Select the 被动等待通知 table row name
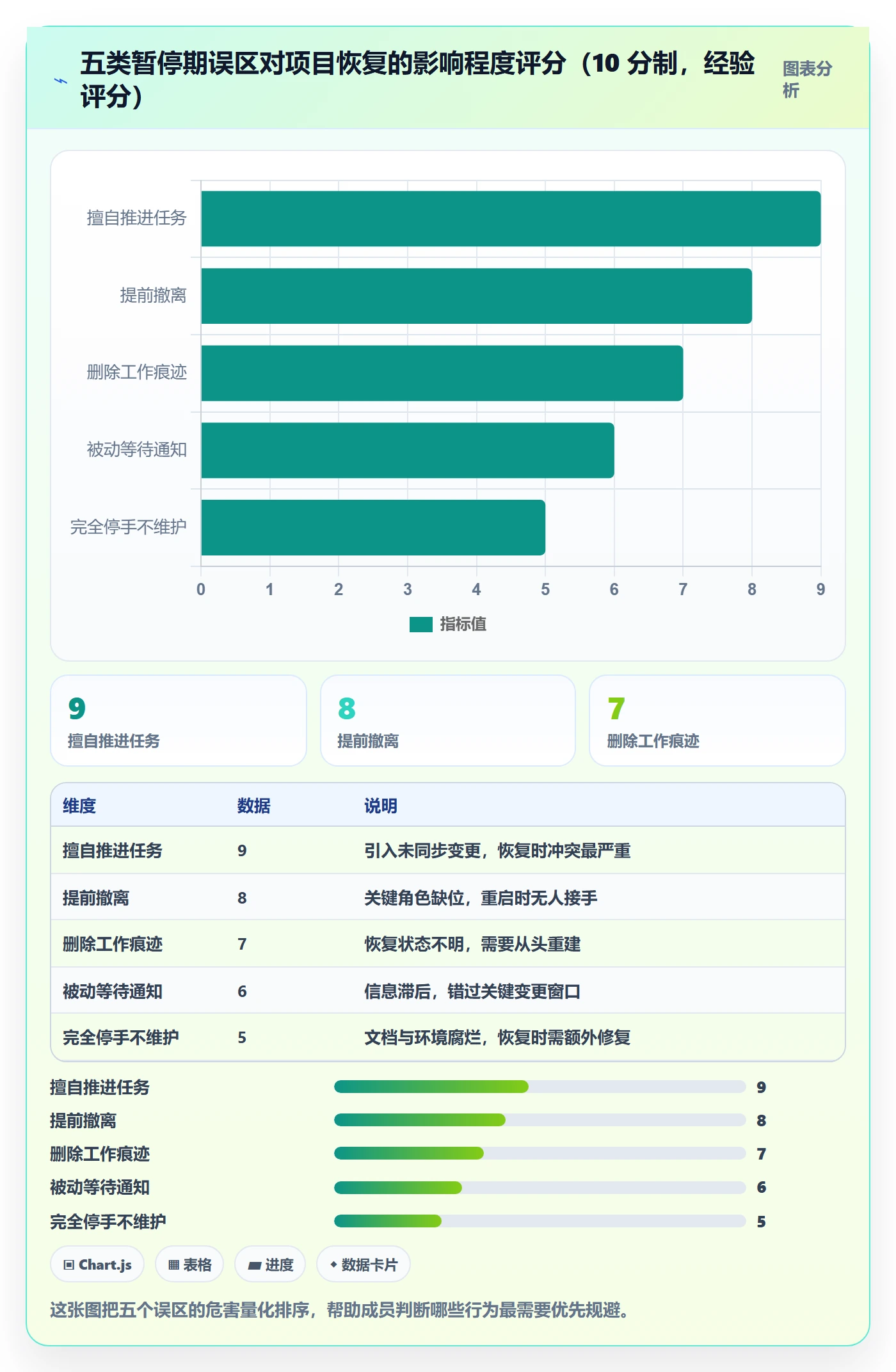 113,991
